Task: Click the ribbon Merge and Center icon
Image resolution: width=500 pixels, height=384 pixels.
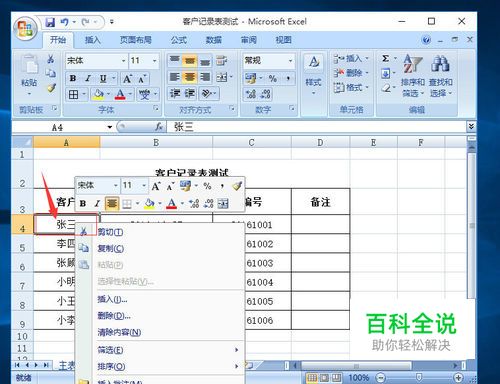Action: tap(222, 77)
